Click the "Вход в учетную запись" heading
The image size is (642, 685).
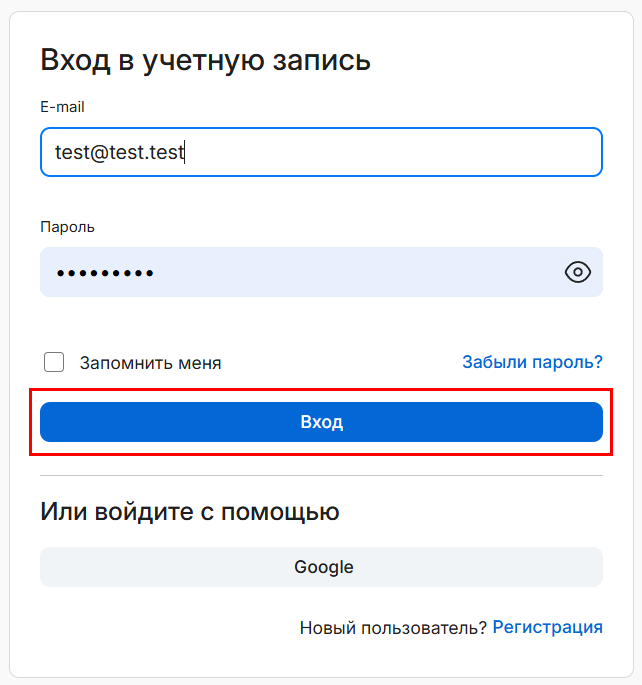[205, 60]
